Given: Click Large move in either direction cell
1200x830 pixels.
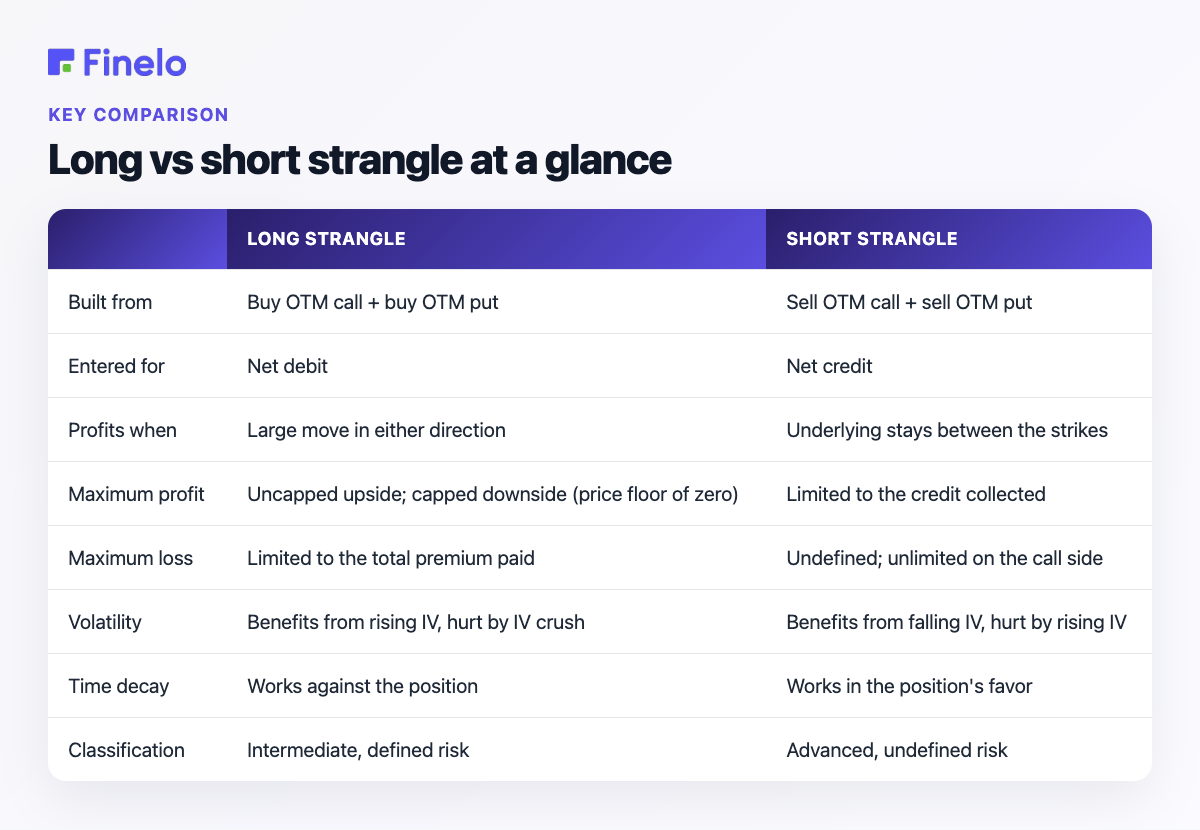Looking at the screenshot, I should [376, 430].
